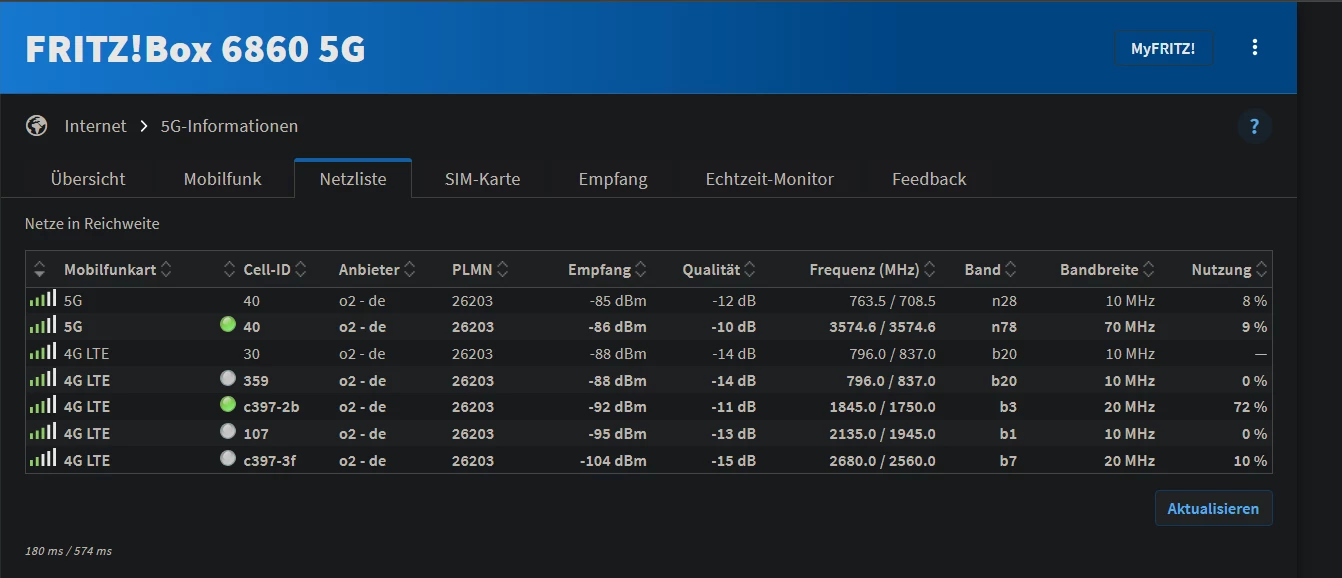Viewport: 1342px width, 578px height.
Task: Open the Echtzeit-Monitor tab
Action: [769, 179]
